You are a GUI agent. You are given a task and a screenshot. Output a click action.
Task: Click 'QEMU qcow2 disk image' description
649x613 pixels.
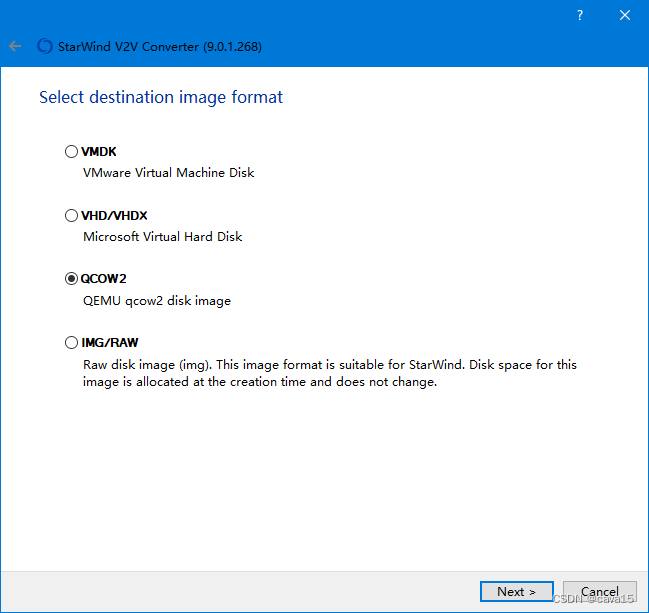point(157,300)
